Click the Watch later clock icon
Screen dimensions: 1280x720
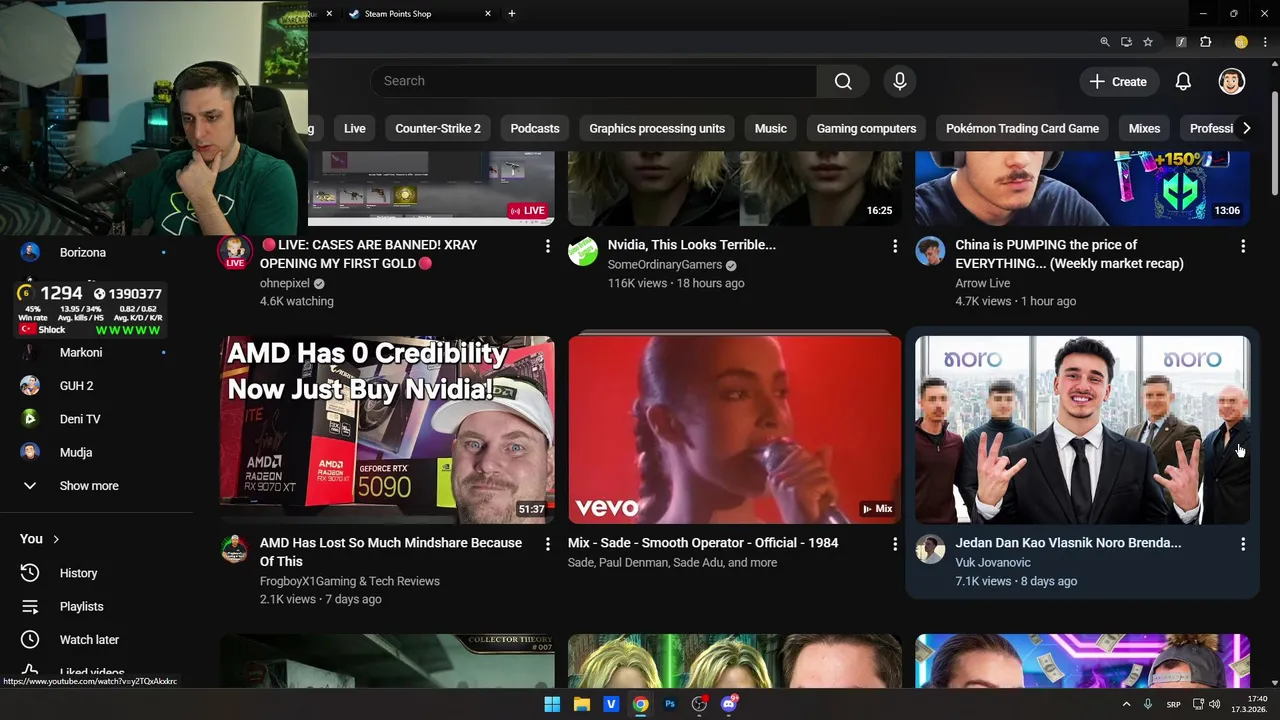click(x=30, y=640)
